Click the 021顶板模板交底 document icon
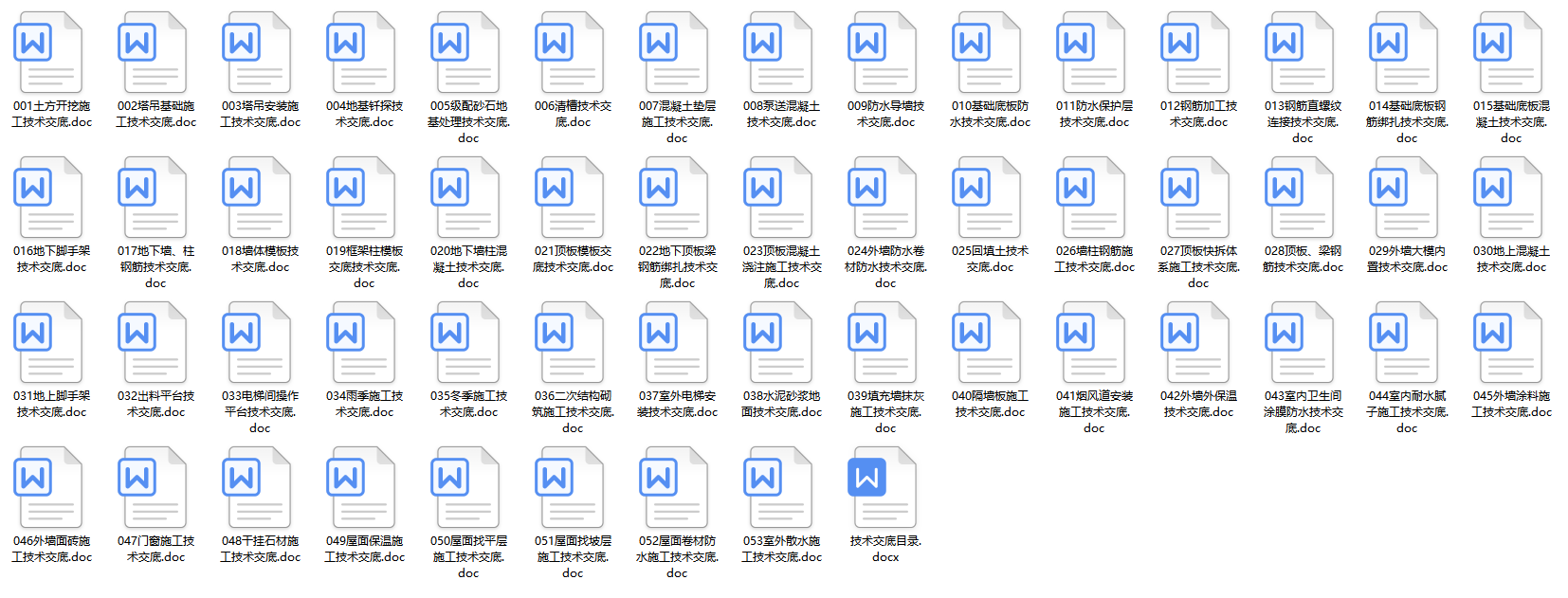Image resolution: width=1568 pixels, height=598 pixels. point(569,197)
